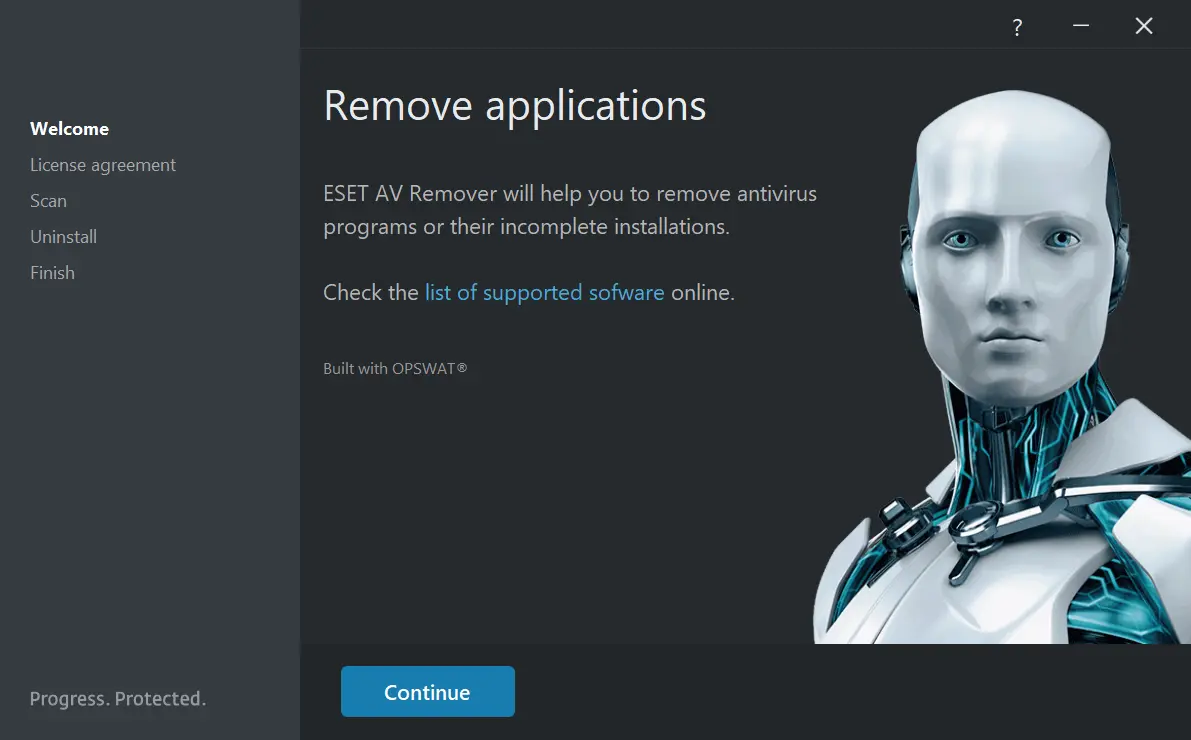1191x740 pixels.
Task: Select the Finish step in the sidebar
Action: pyautogui.click(x=52, y=273)
